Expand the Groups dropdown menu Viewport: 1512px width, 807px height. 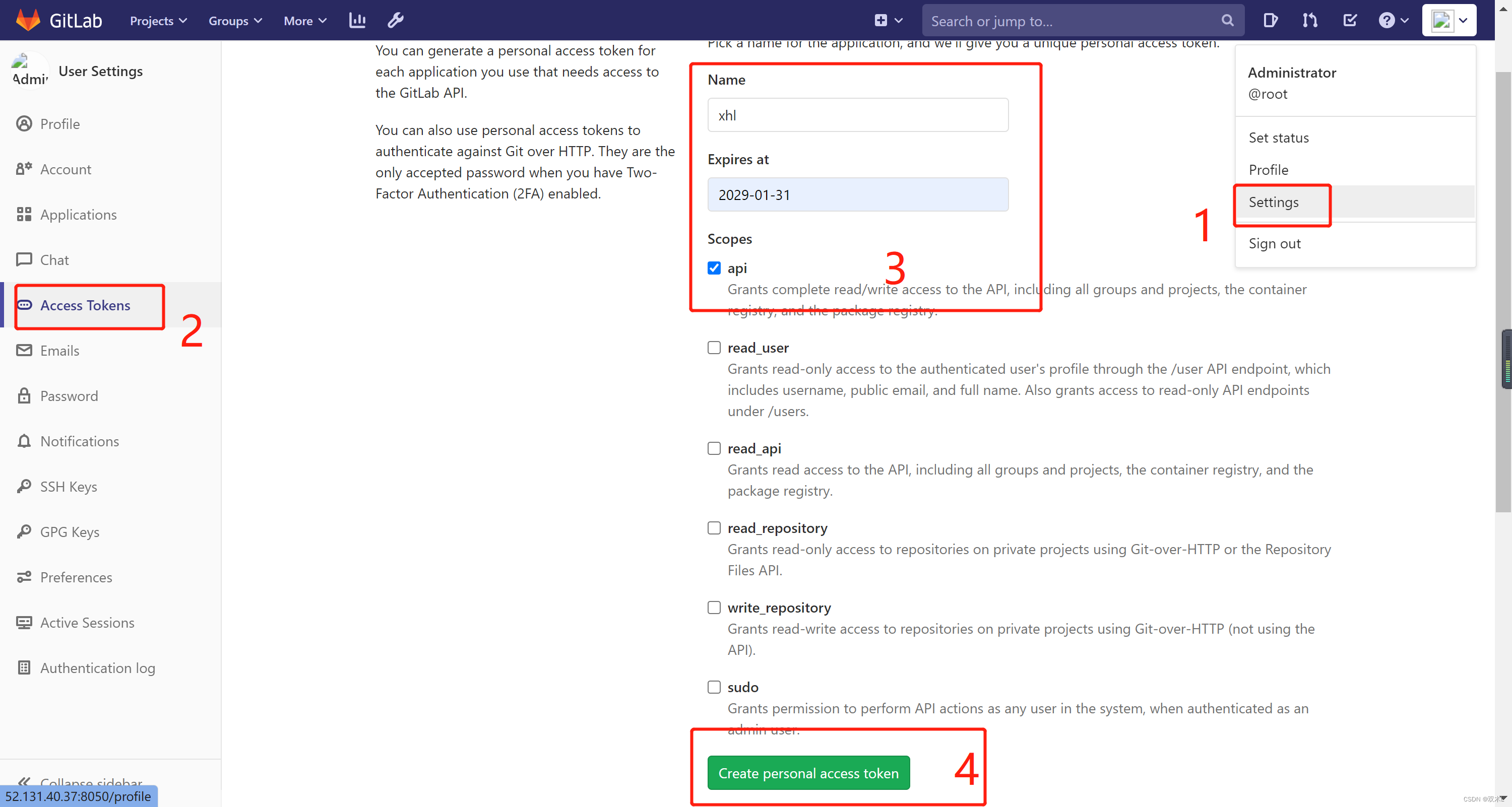pos(235,21)
